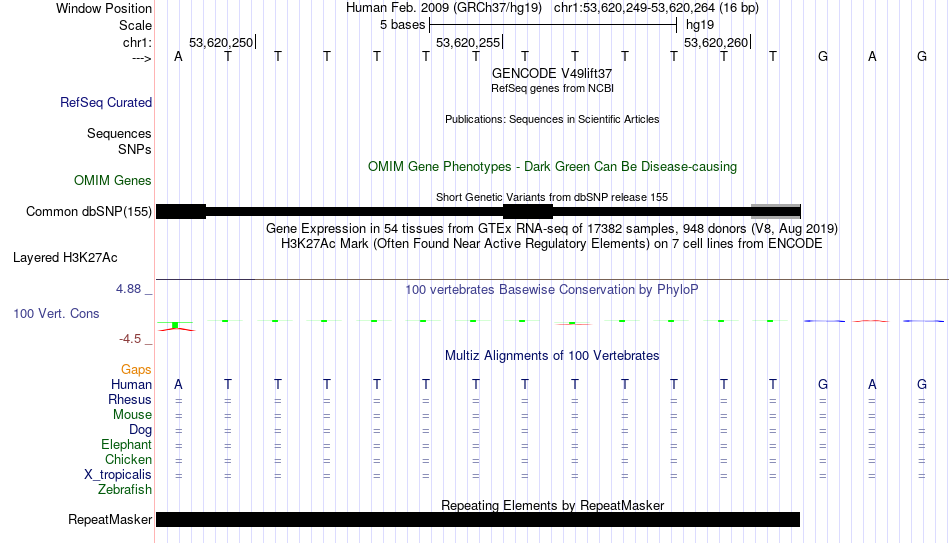The width and height of the screenshot is (950, 543).
Task: Click the sequence direction arrow -->
Action: [142, 58]
